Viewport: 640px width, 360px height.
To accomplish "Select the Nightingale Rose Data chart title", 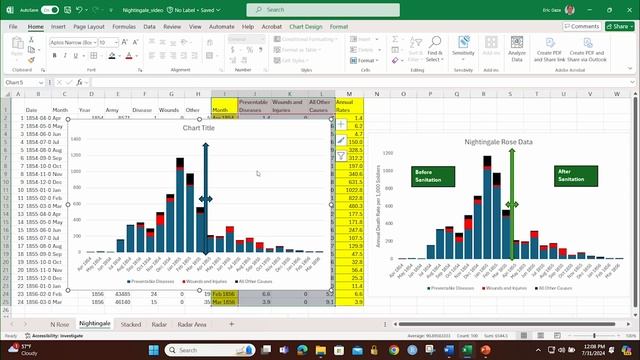I will click(x=498, y=142).
